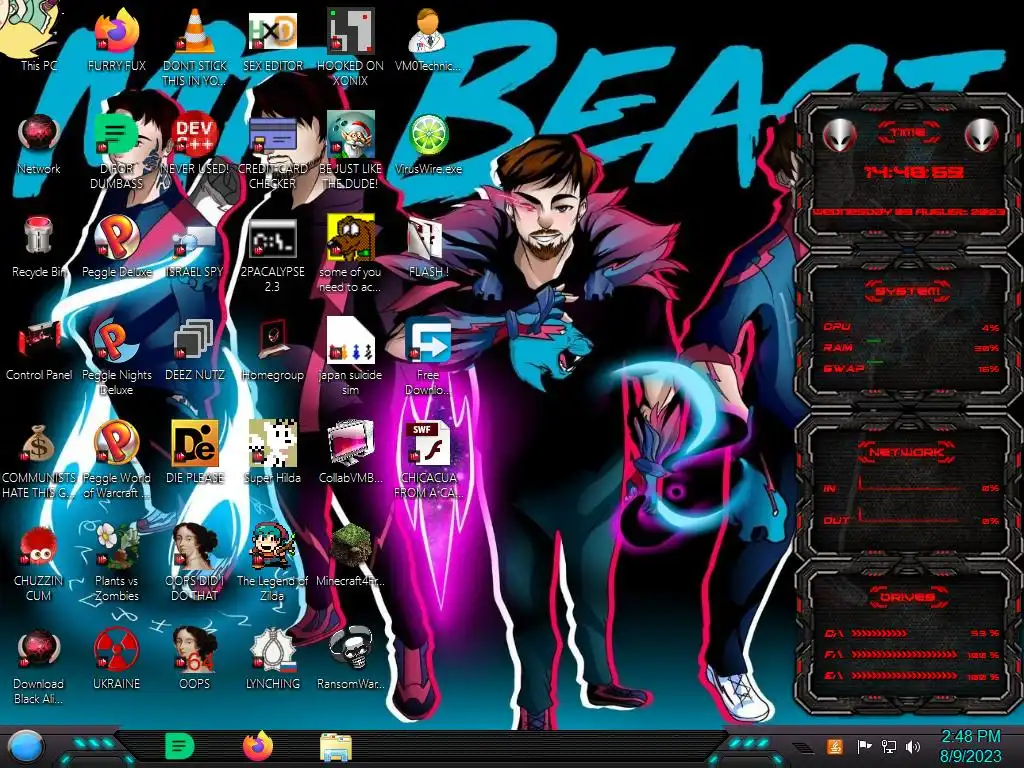Click the NETWORK widget header
This screenshot has height=768, width=1024.
908,452
